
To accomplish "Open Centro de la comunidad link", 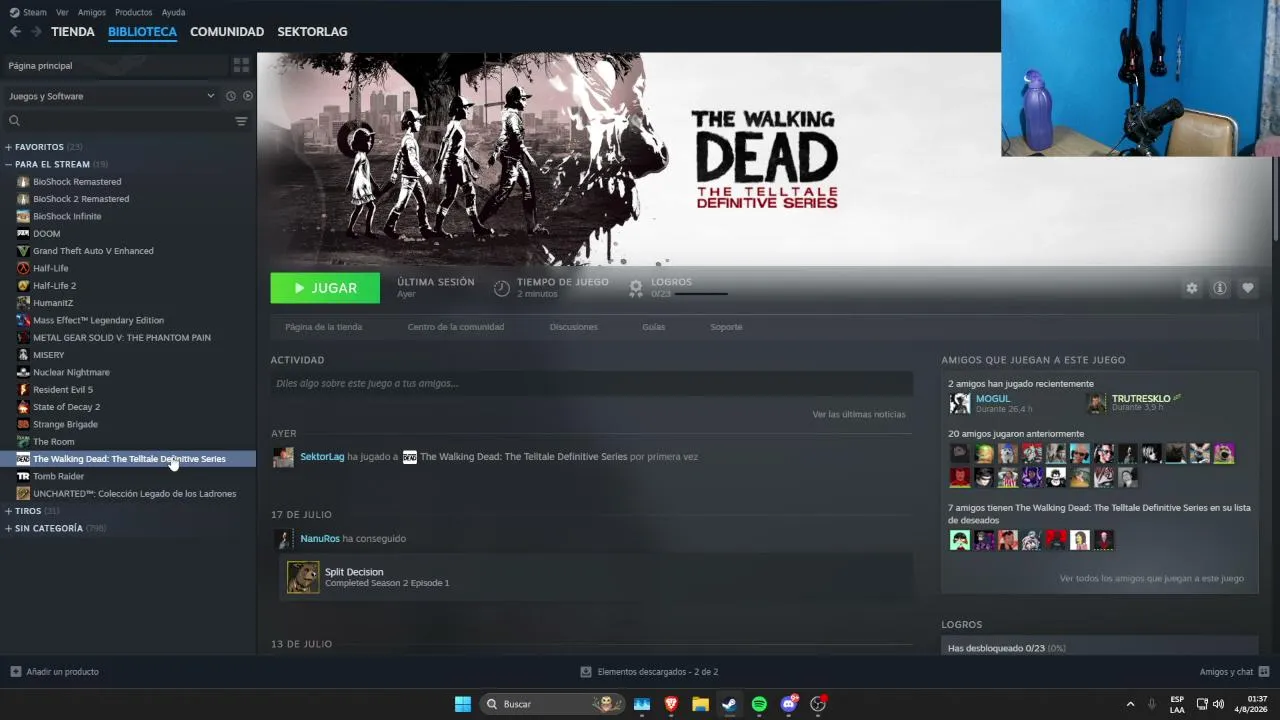I will (x=456, y=327).
